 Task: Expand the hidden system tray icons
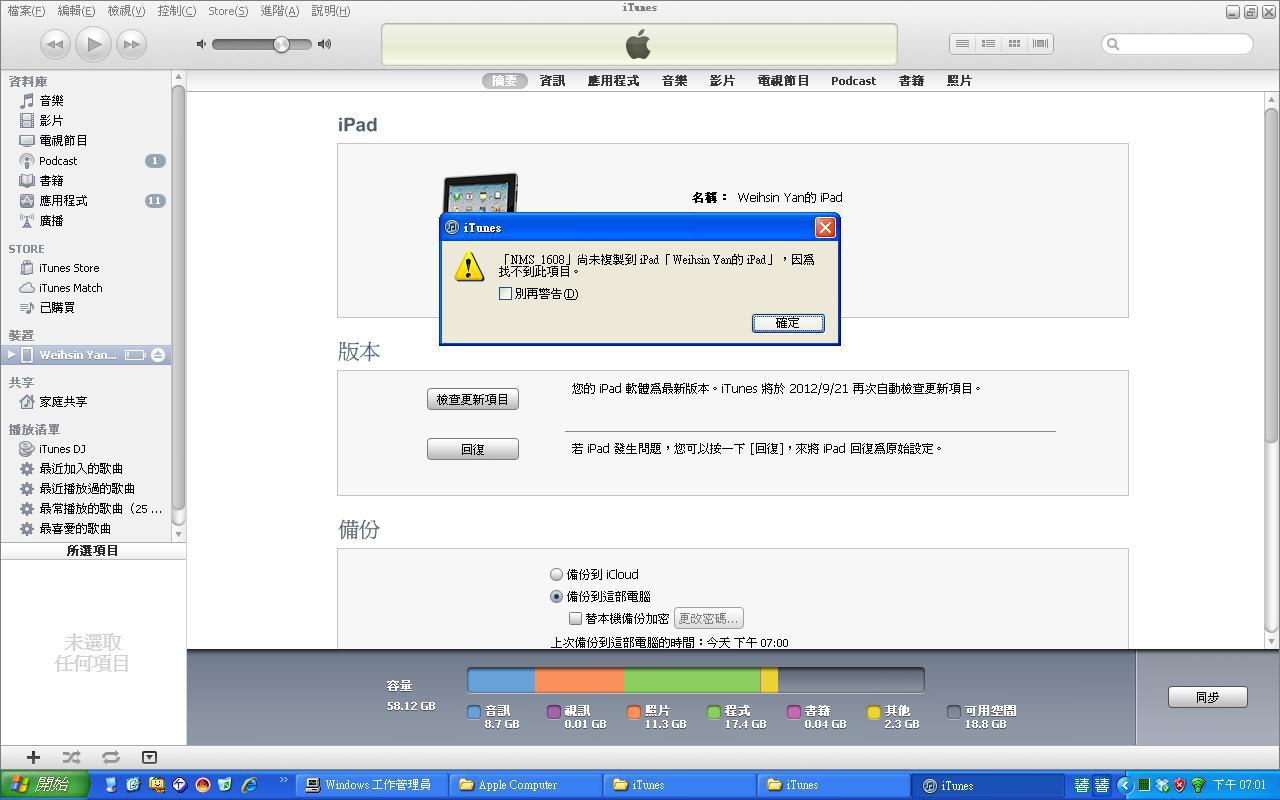click(x=1124, y=785)
